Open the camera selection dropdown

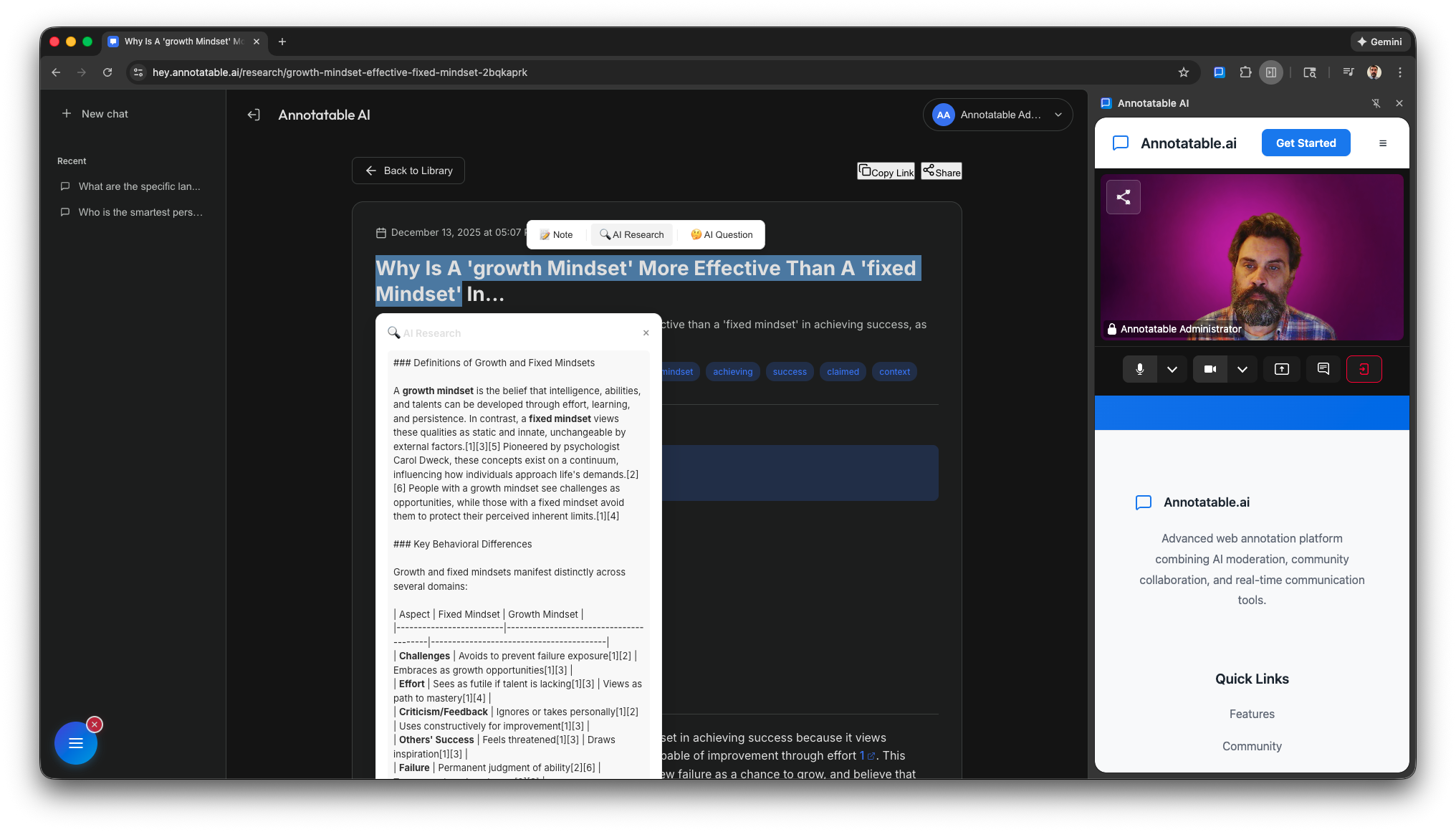click(1243, 369)
